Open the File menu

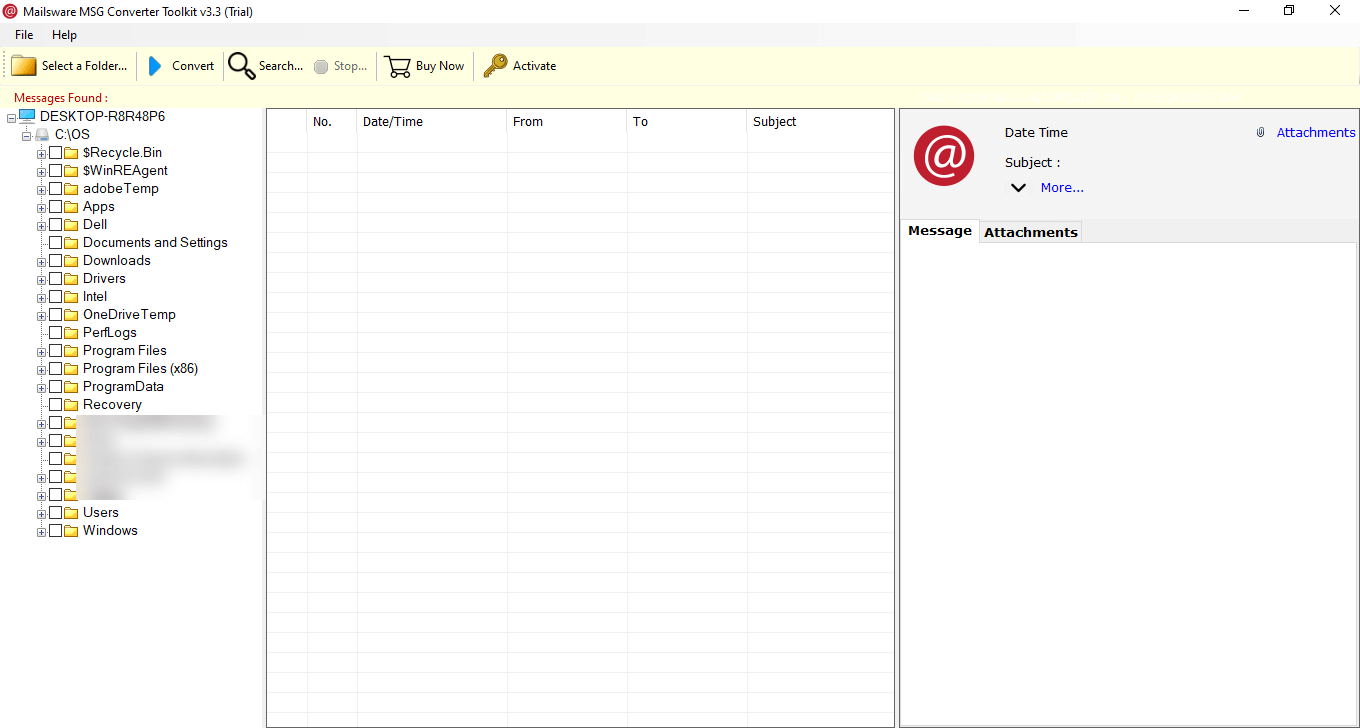click(24, 35)
